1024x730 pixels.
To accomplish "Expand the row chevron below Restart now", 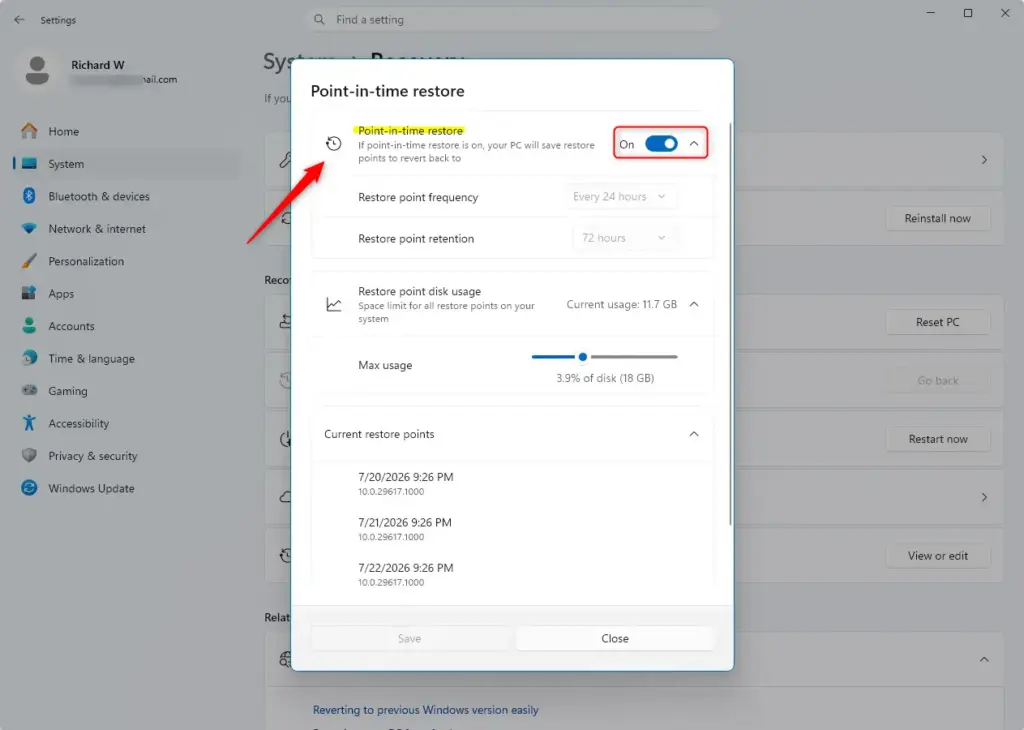I will click(984, 498).
